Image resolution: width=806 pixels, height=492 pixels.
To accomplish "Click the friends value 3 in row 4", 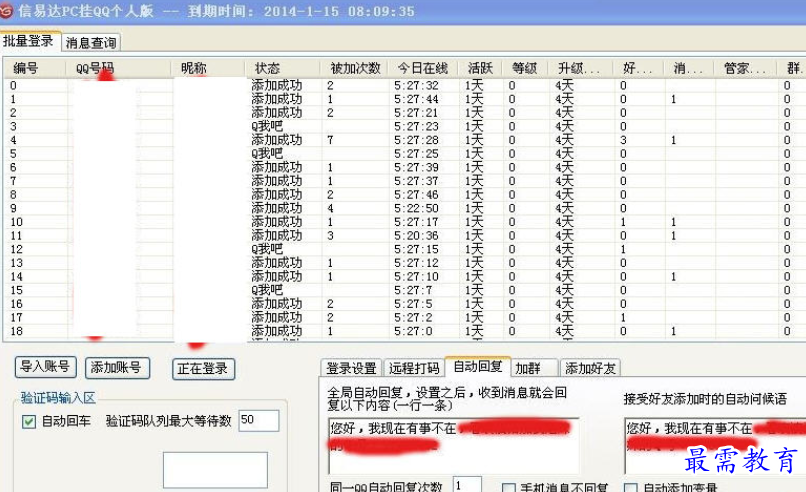I will click(623, 140).
